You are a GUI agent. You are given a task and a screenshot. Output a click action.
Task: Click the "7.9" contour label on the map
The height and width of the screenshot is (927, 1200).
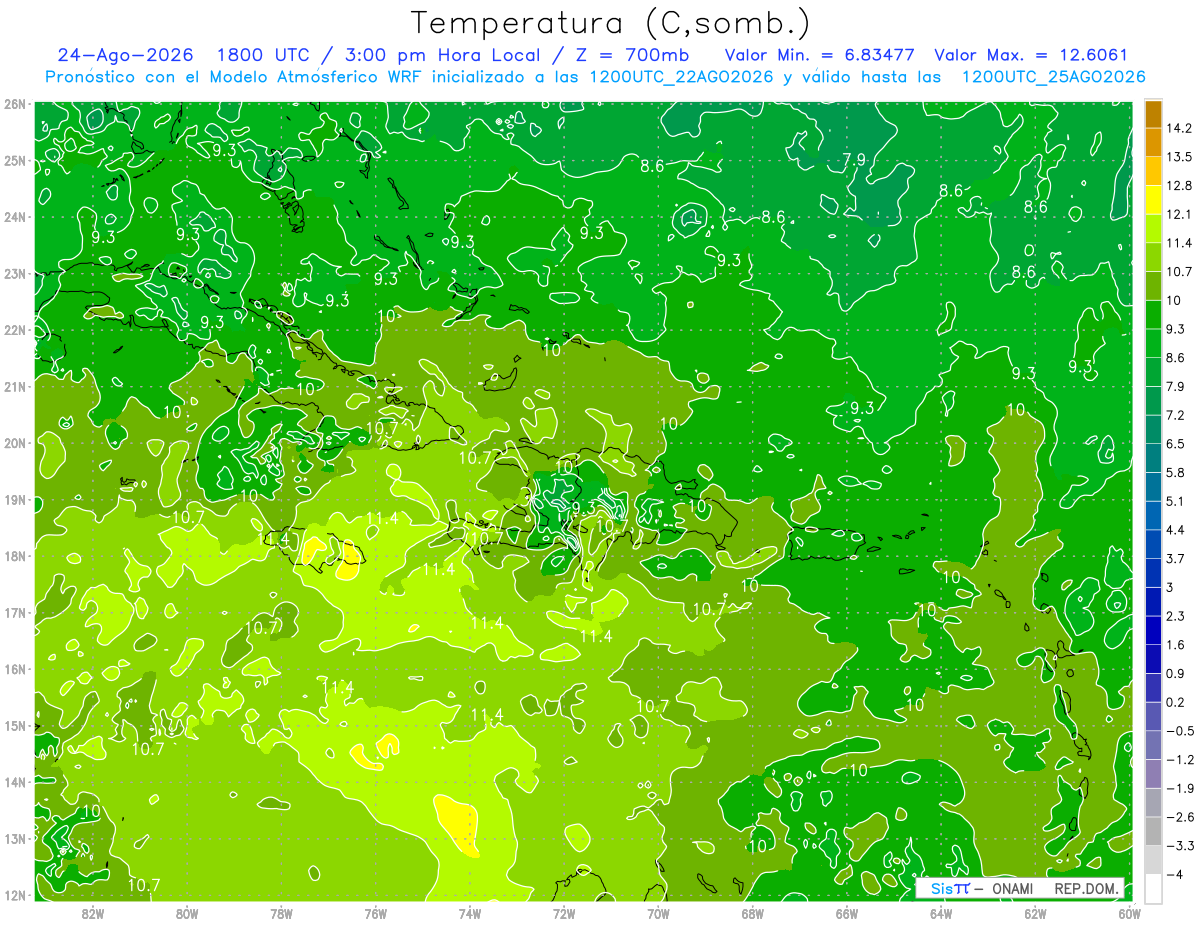click(854, 159)
